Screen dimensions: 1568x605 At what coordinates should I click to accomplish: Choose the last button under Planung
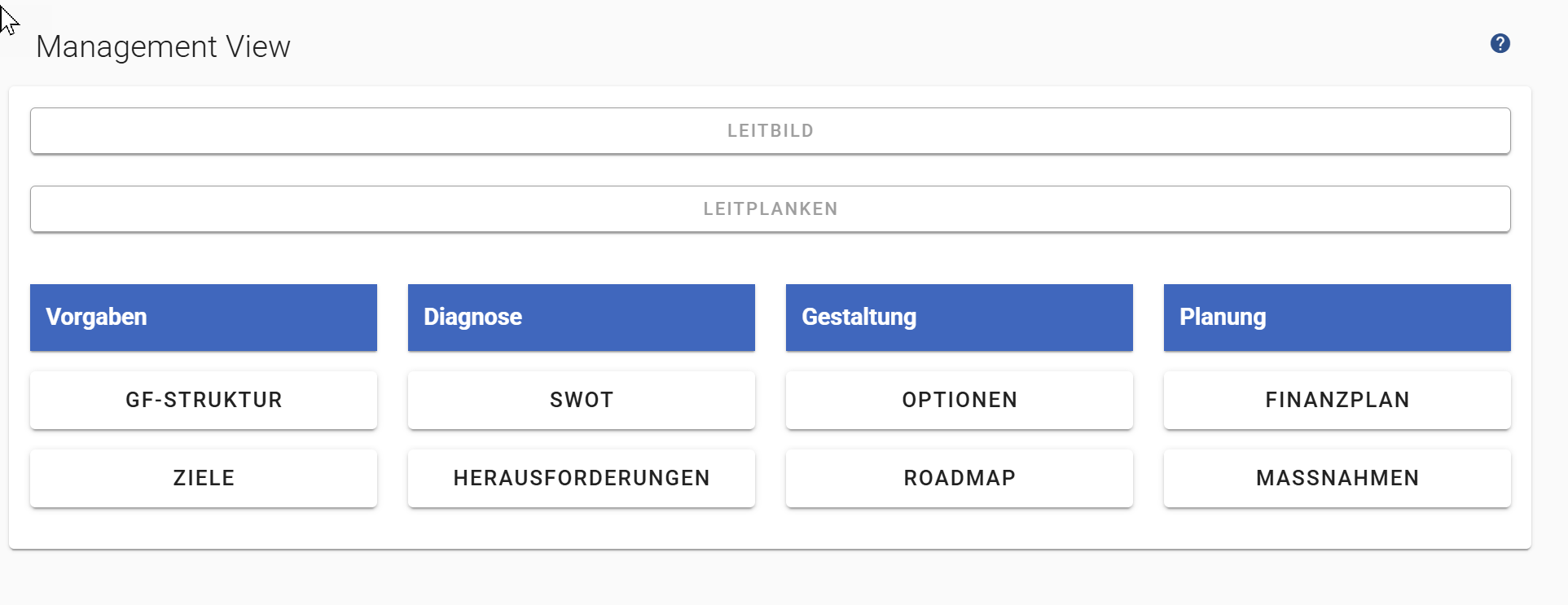click(1337, 478)
